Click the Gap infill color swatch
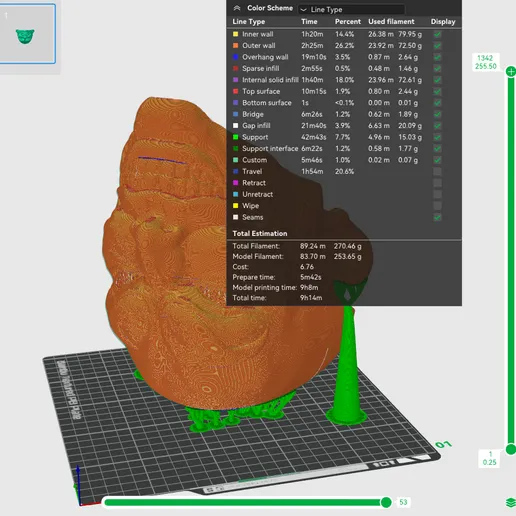Viewport: 516px width, 516px height. click(x=235, y=126)
